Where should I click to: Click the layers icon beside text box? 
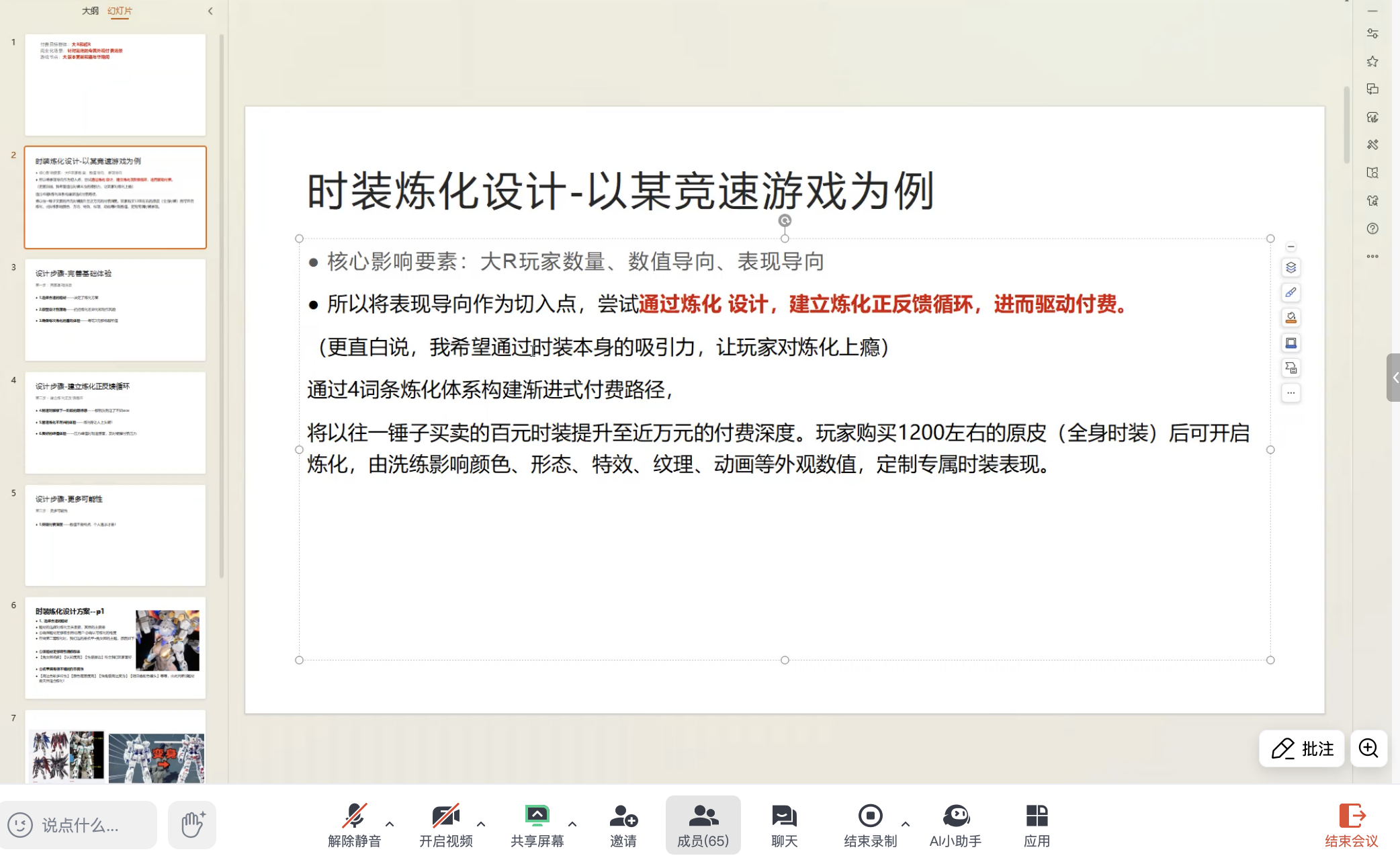(x=1290, y=267)
